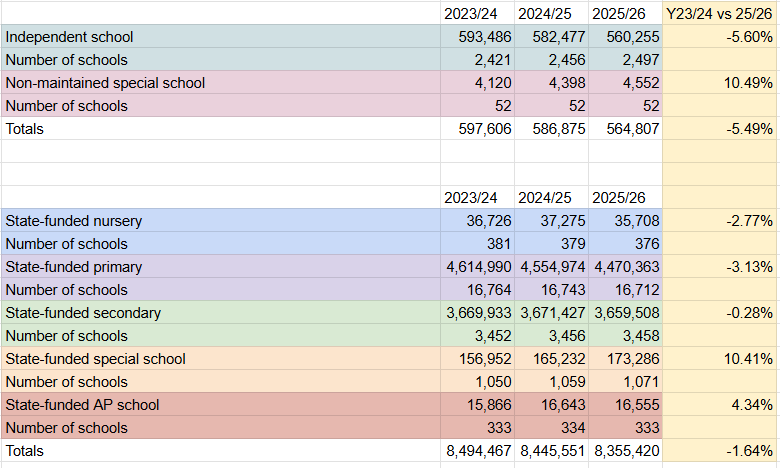Select the 4.34% cell
780x468 pixels.
click(721, 405)
